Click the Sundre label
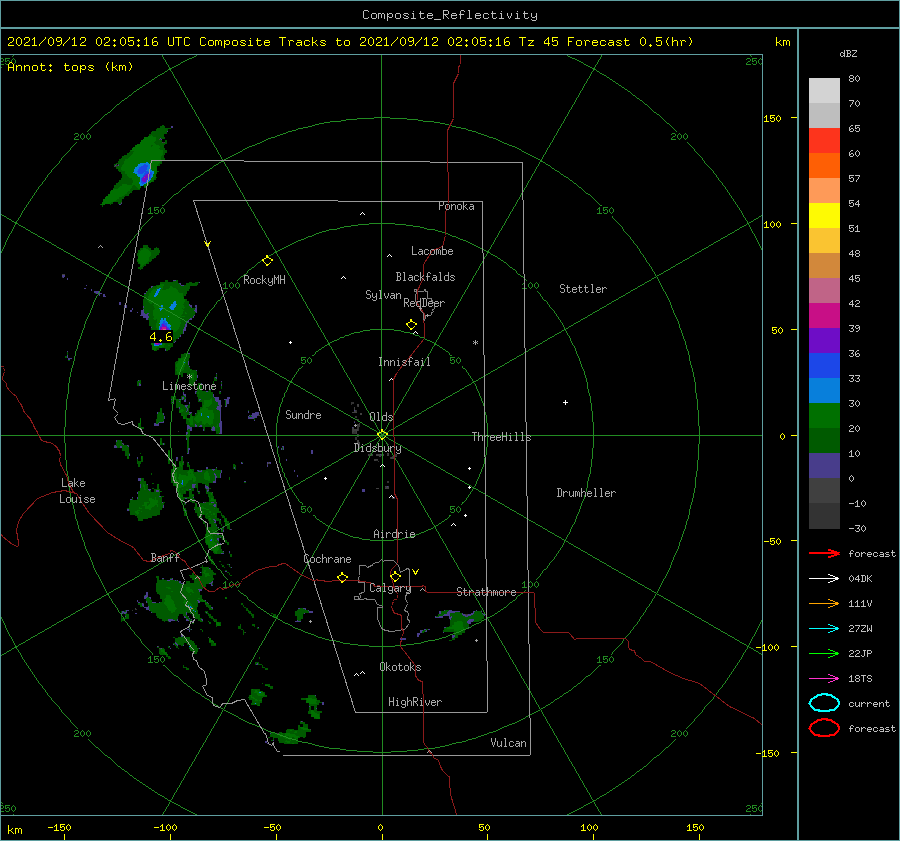The width and height of the screenshot is (900, 841). tap(303, 414)
